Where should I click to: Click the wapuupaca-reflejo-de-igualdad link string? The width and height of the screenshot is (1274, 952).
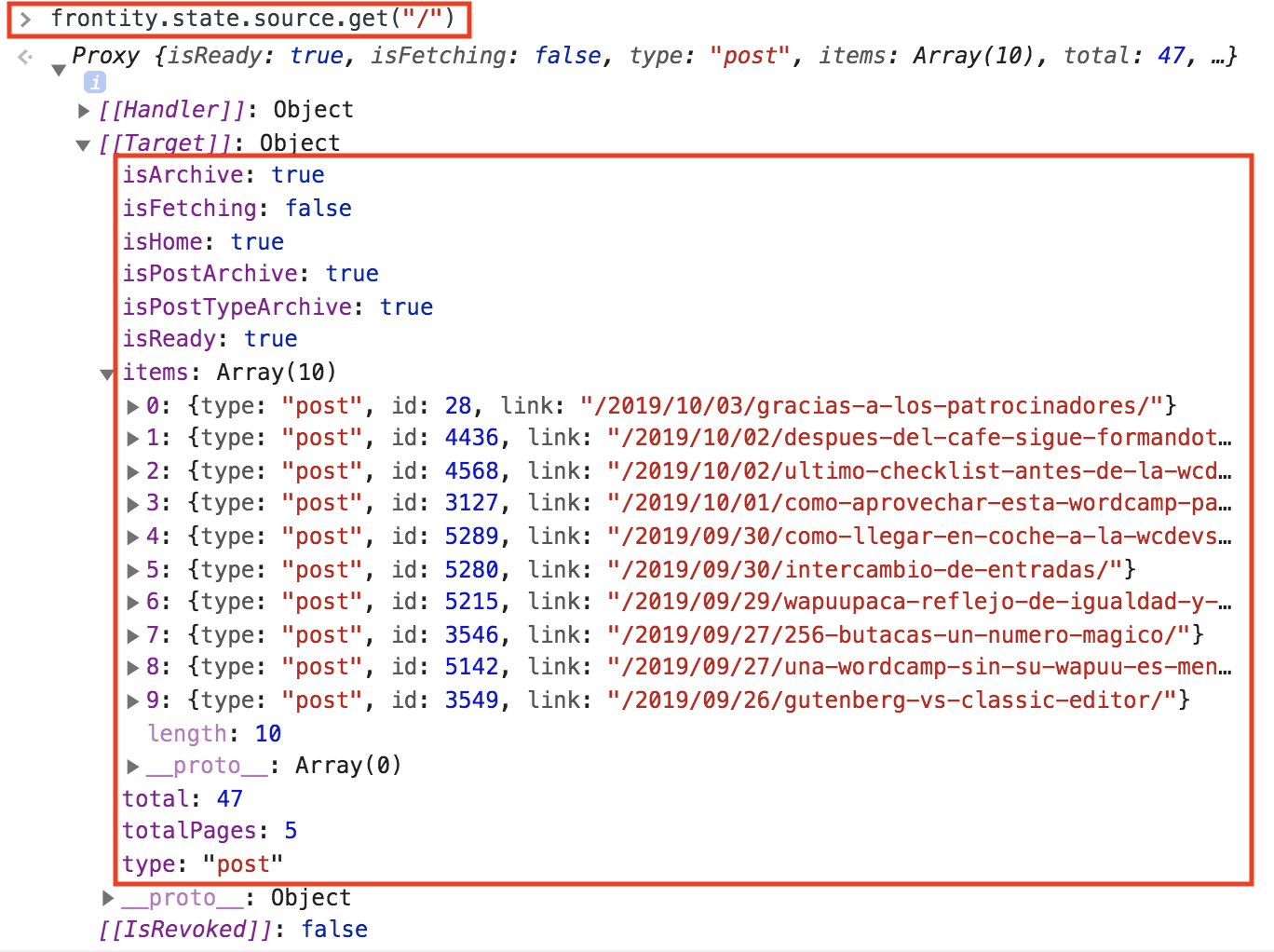919,603
